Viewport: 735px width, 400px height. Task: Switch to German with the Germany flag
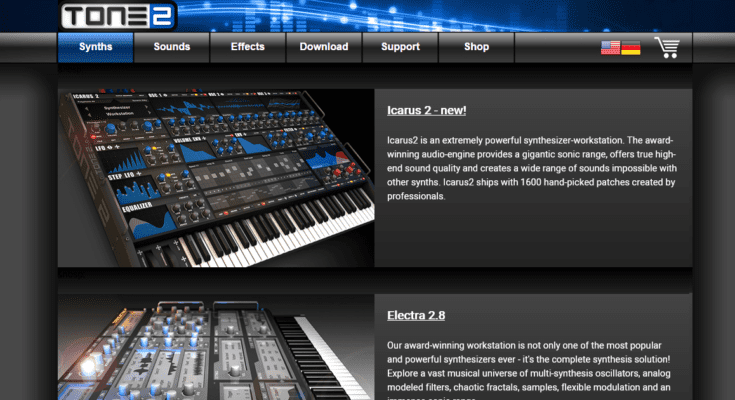pos(631,47)
